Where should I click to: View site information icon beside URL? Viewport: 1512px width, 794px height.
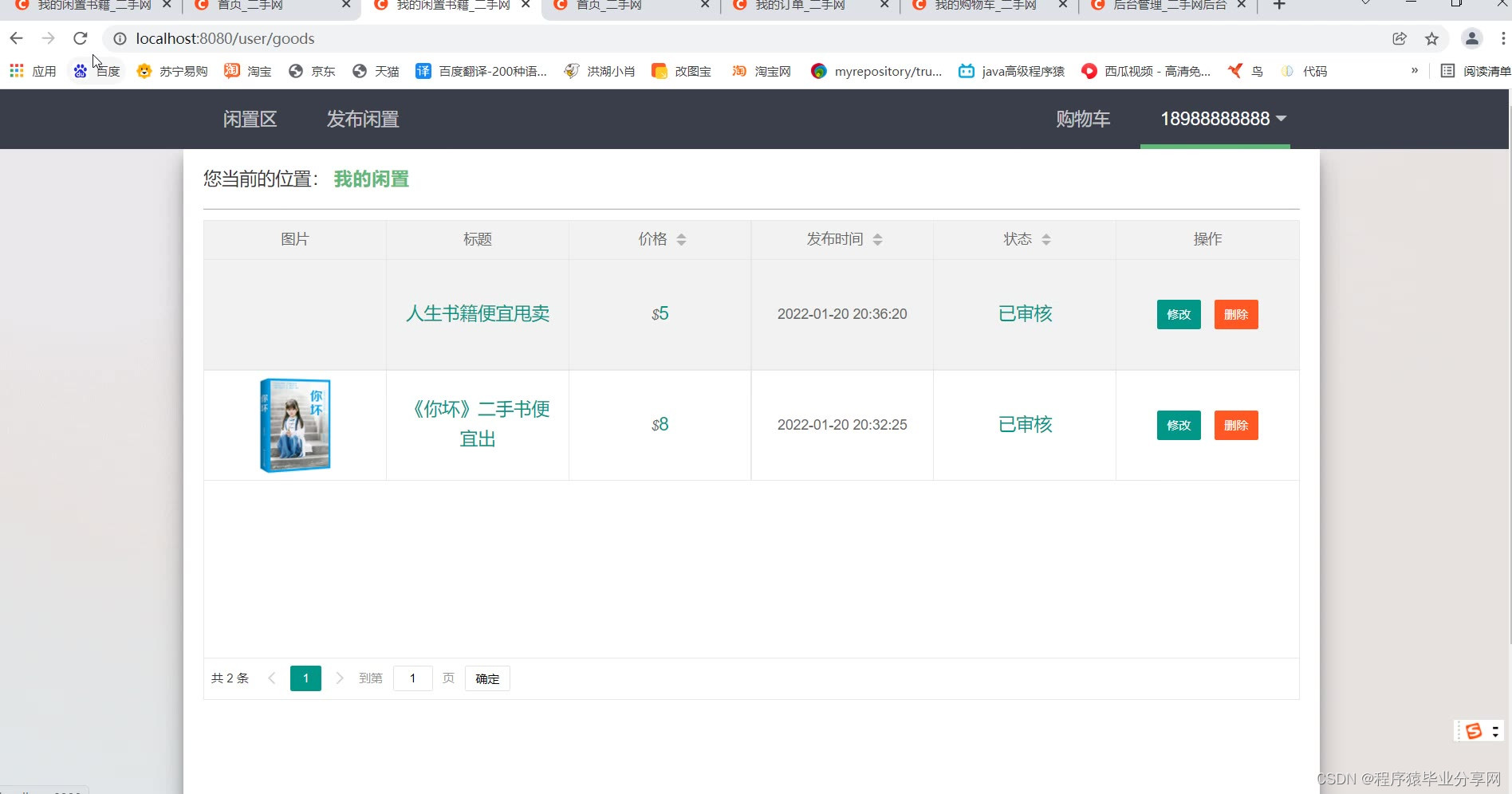pyautogui.click(x=120, y=38)
